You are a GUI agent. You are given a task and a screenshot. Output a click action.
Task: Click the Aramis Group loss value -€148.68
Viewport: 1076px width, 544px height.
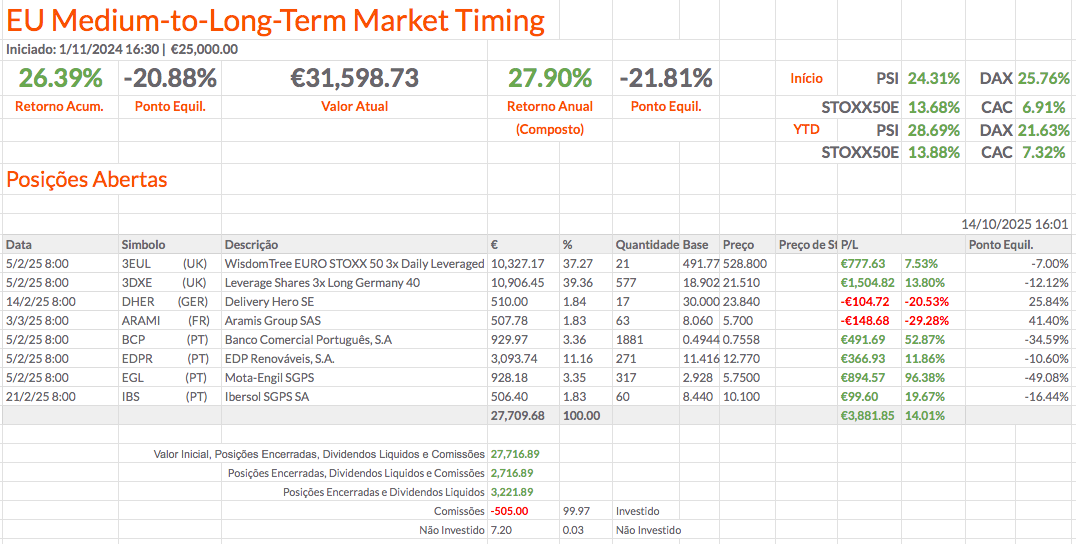864,320
